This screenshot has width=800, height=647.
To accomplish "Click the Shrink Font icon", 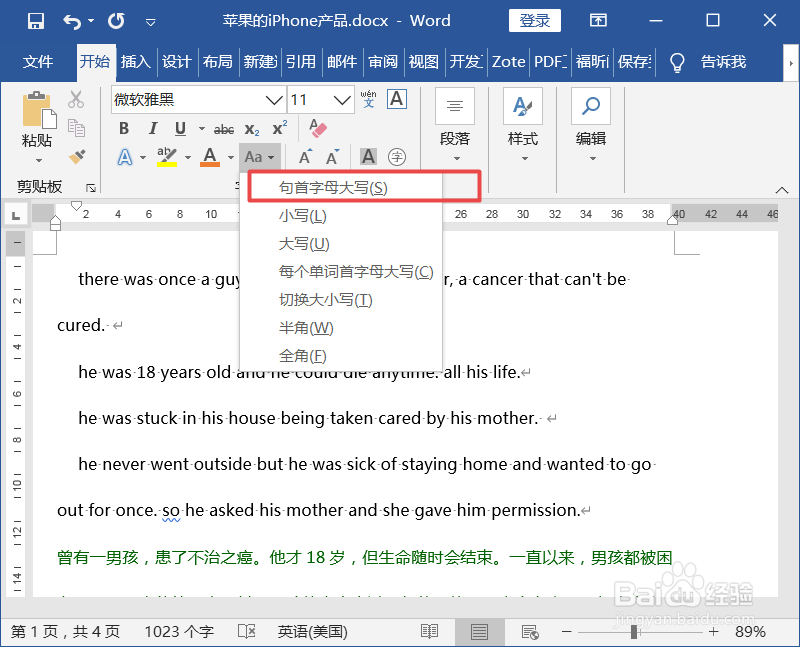I will [333, 157].
